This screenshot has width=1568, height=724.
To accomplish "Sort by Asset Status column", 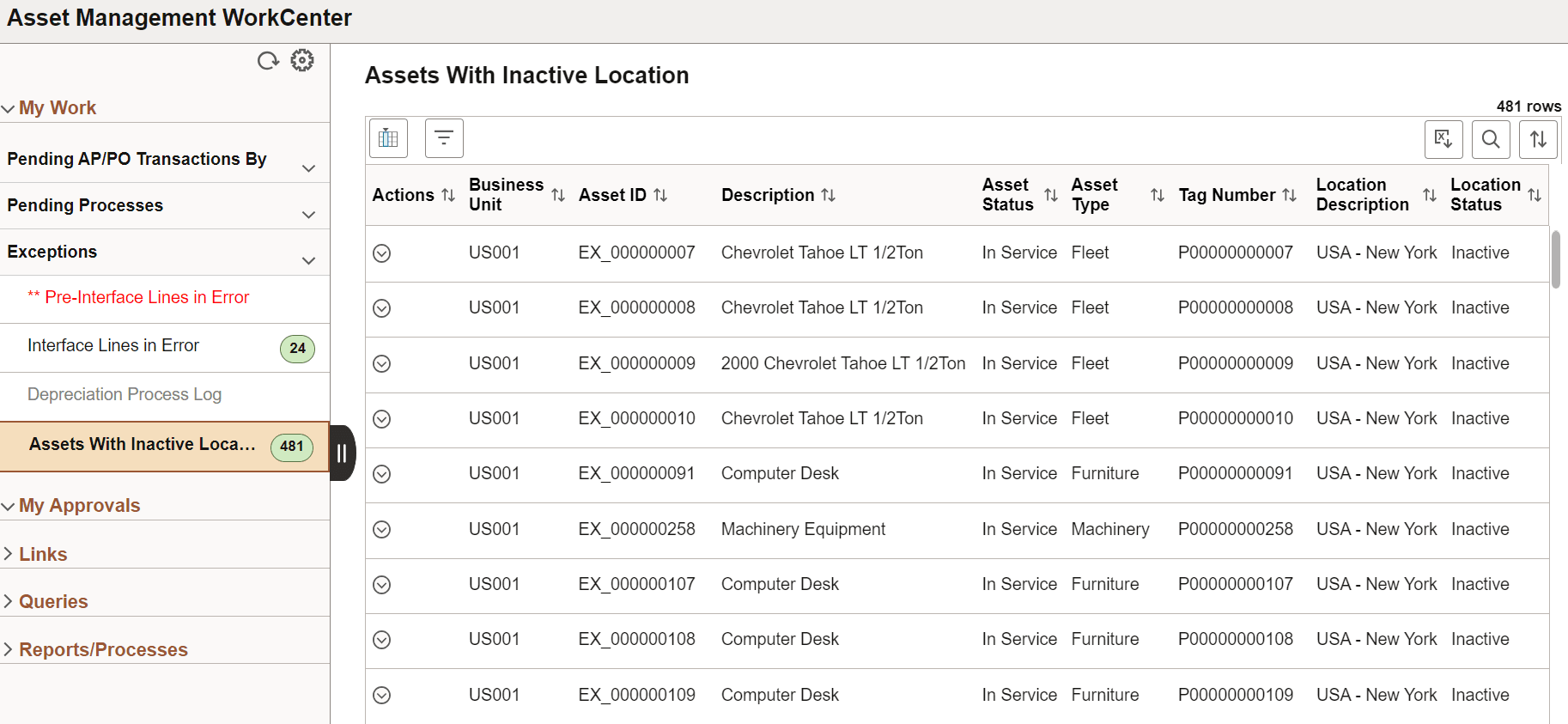I will click(x=1051, y=195).
